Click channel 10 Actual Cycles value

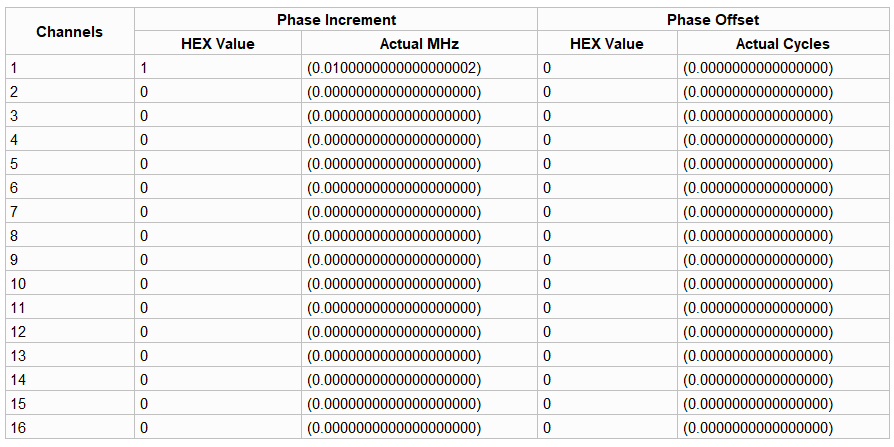[x=758, y=284]
